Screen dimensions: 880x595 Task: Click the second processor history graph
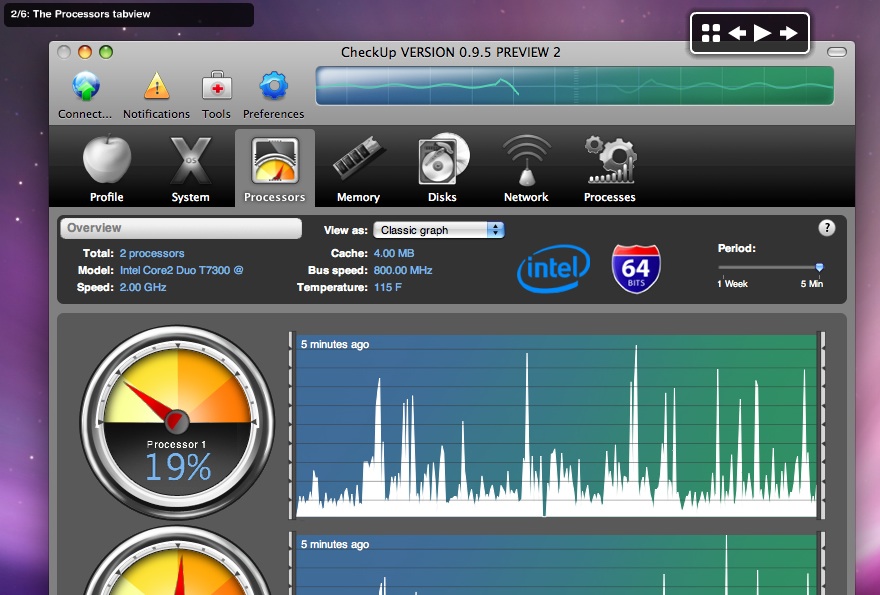click(x=556, y=563)
